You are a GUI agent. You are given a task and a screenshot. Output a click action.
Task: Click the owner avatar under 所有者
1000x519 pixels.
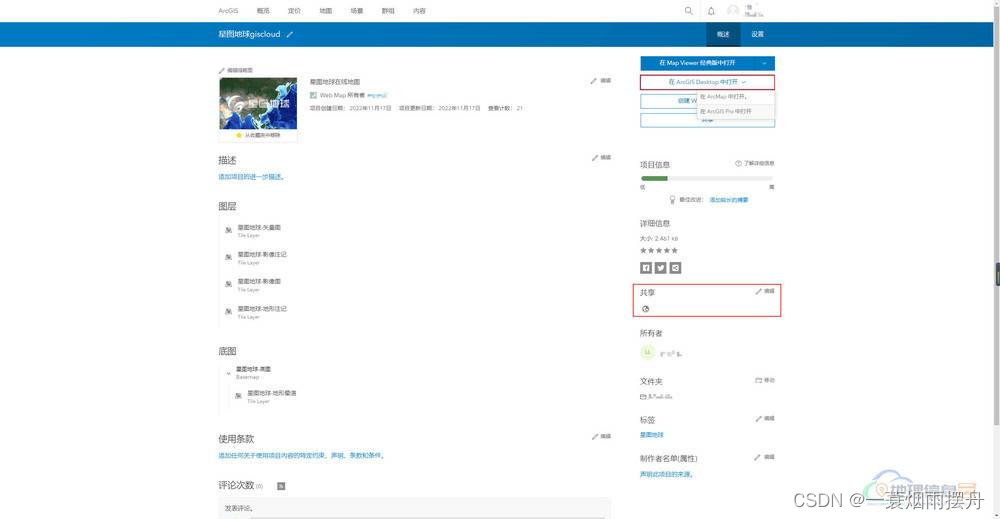click(647, 352)
